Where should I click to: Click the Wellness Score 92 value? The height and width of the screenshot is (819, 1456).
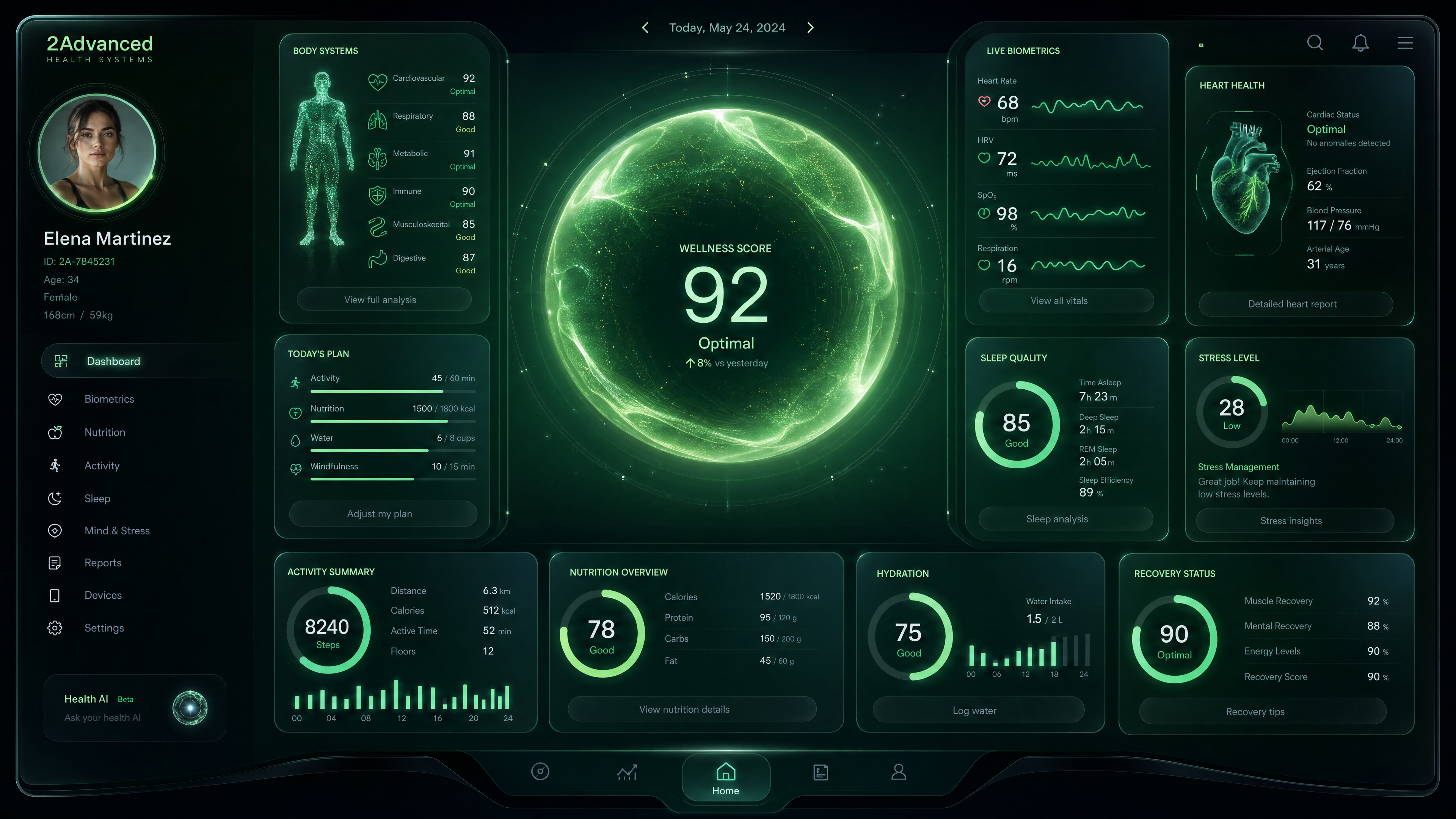[x=726, y=295]
